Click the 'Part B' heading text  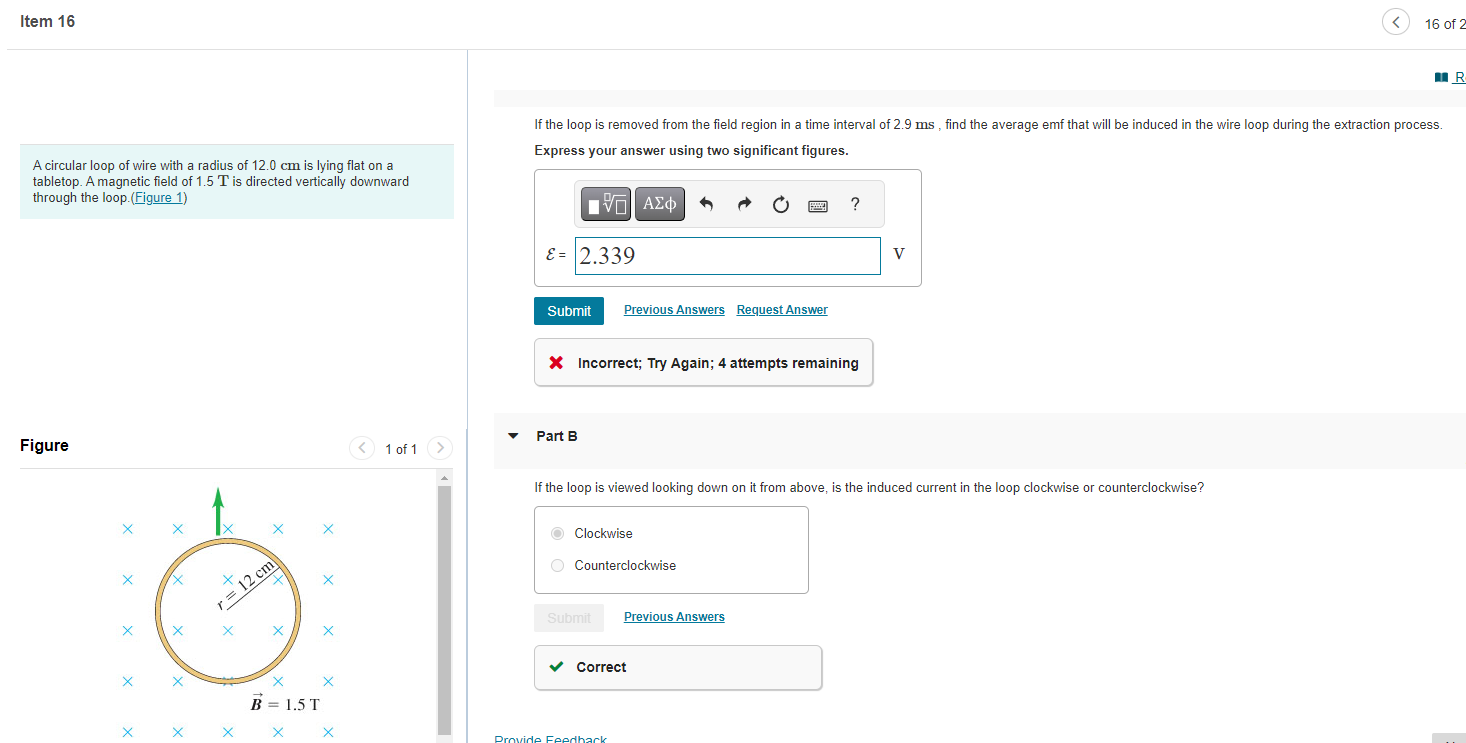(557, 436)
